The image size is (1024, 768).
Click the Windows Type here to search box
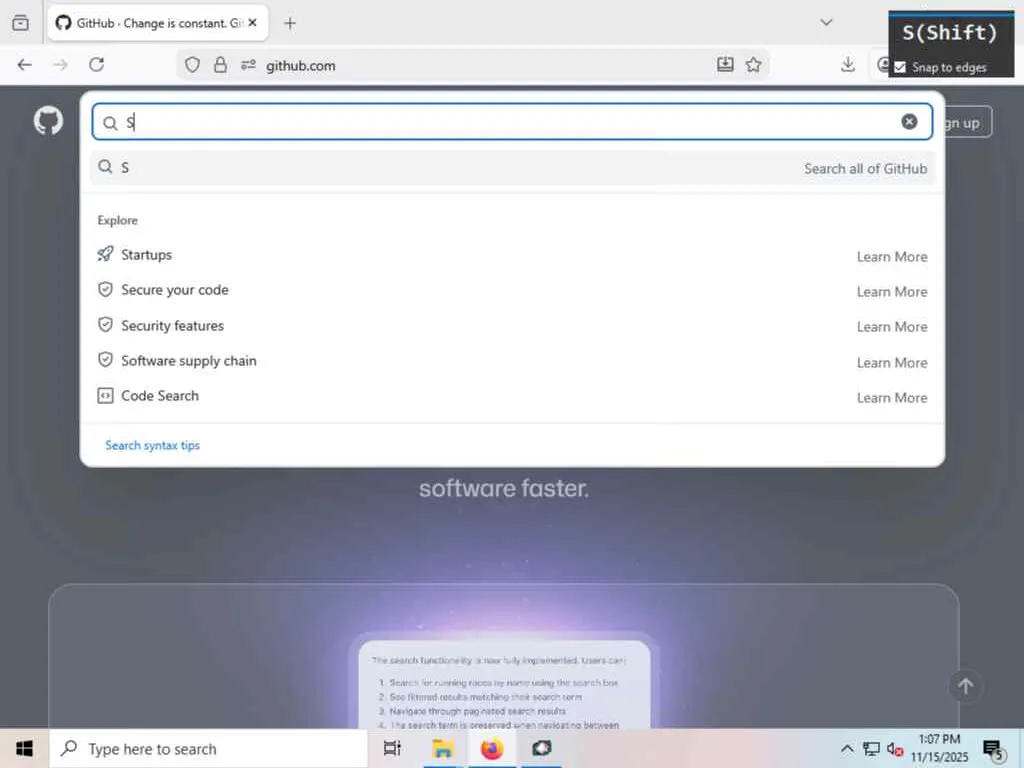208,748
